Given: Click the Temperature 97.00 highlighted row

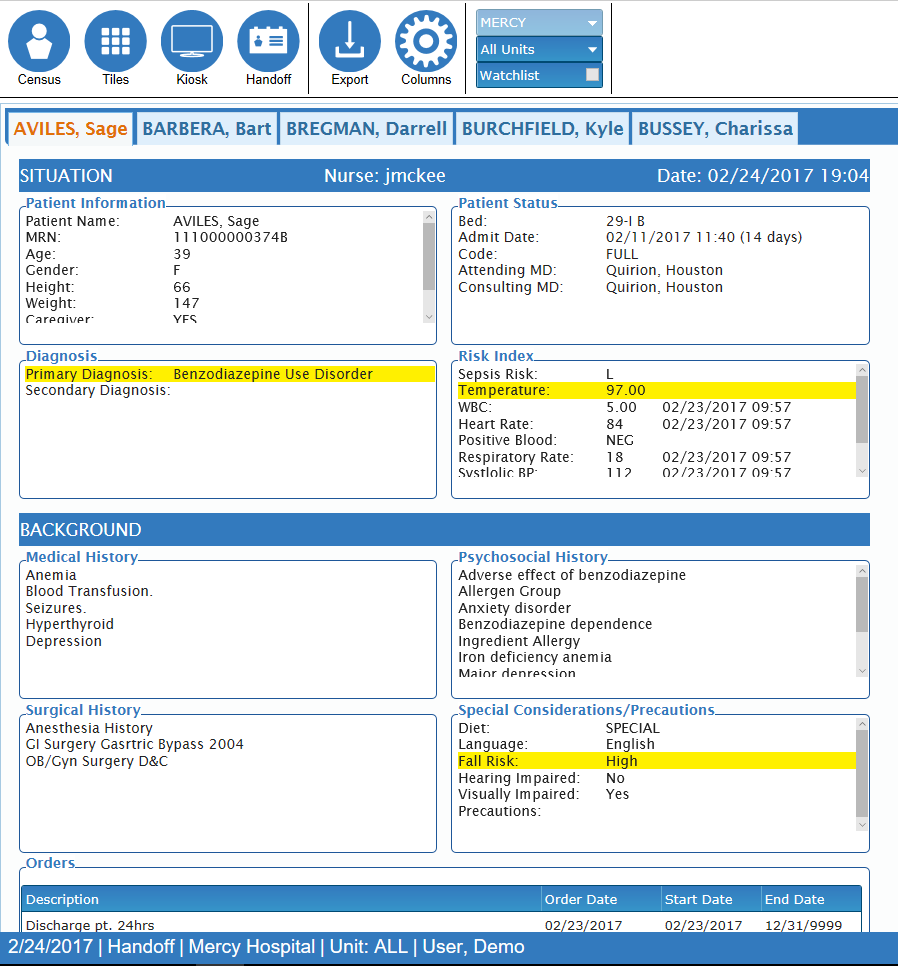Looking at the screenshot, I should click(x=657, y=390).
